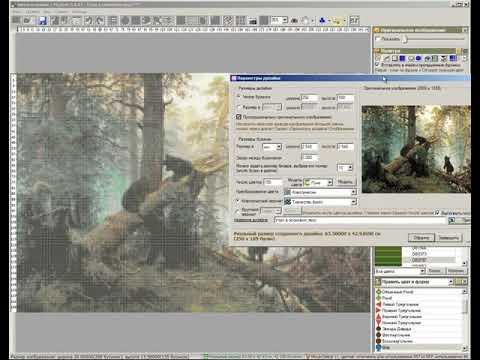Screen dimensions: 480x360
Task: Toggle the keep-image-proportions checkbox in the dialog
Action: click(239, 117)
